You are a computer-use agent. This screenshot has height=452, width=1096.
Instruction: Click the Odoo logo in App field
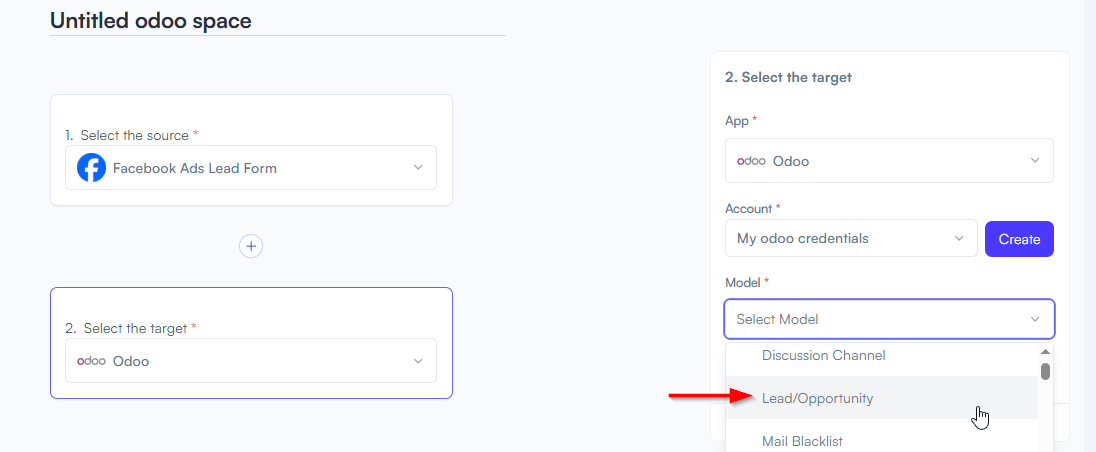pos(751,161)
